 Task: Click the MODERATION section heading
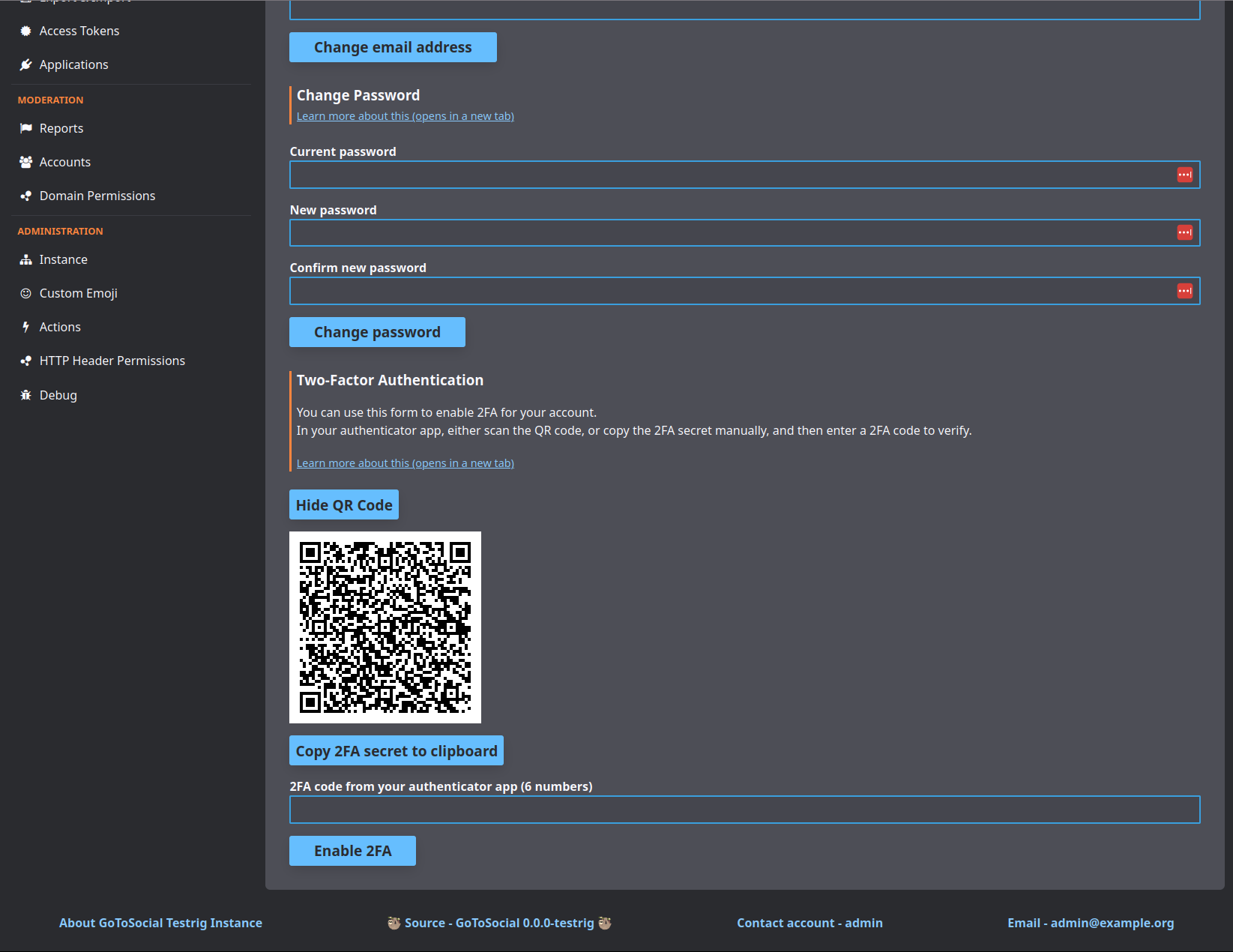click(50, 100)
